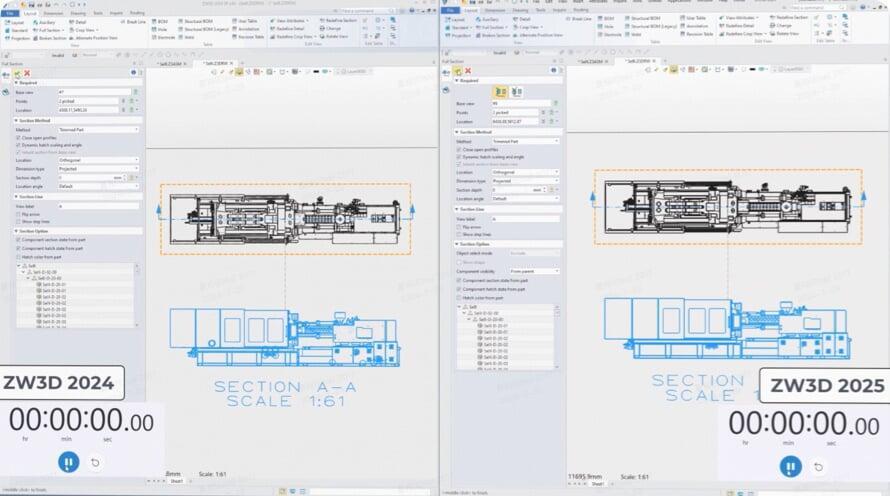Click Projection view tool in ZW3D 2024 ribbon
This screenshot has width=890, height=496.
coord(17,38)
